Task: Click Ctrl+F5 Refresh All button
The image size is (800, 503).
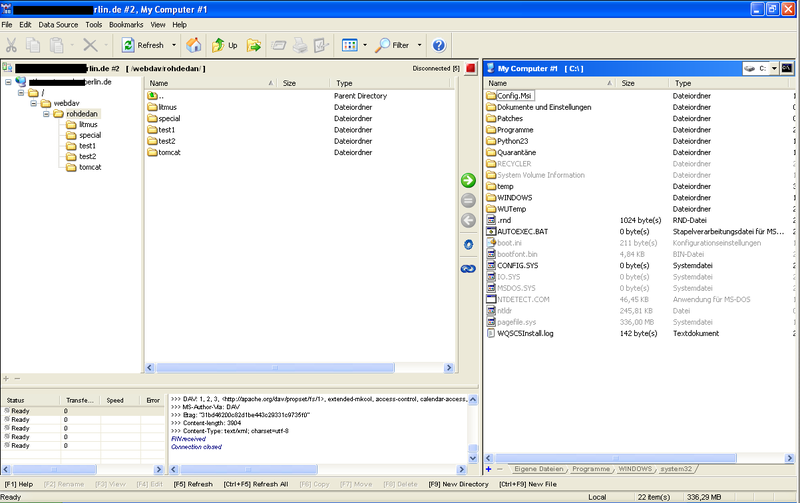Action: point(256,484)
